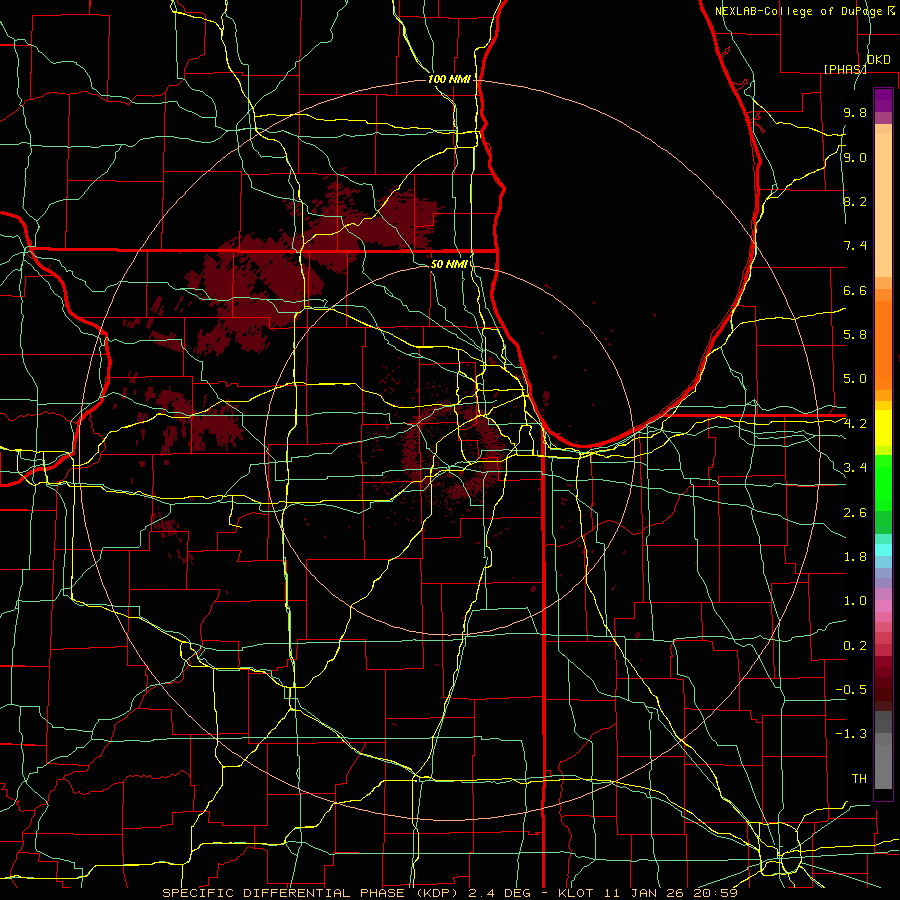Select the 1.8 scale label
Viewport: 900px width, 900px height.
click(x=855, y=557)
